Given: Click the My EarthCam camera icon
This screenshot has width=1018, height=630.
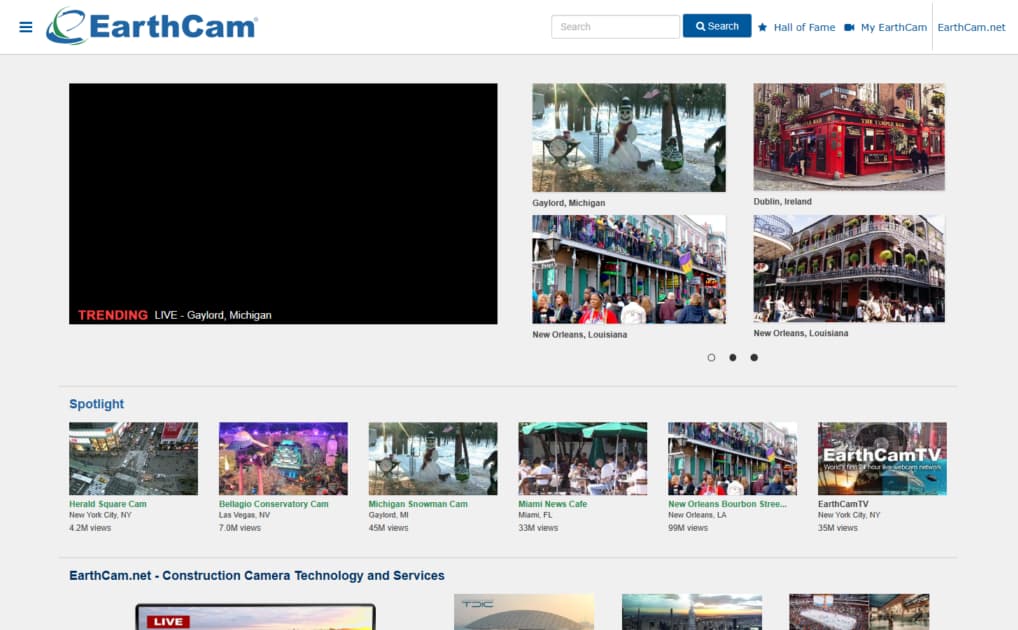Looking at the screenshot, I should tap(849, 27).
